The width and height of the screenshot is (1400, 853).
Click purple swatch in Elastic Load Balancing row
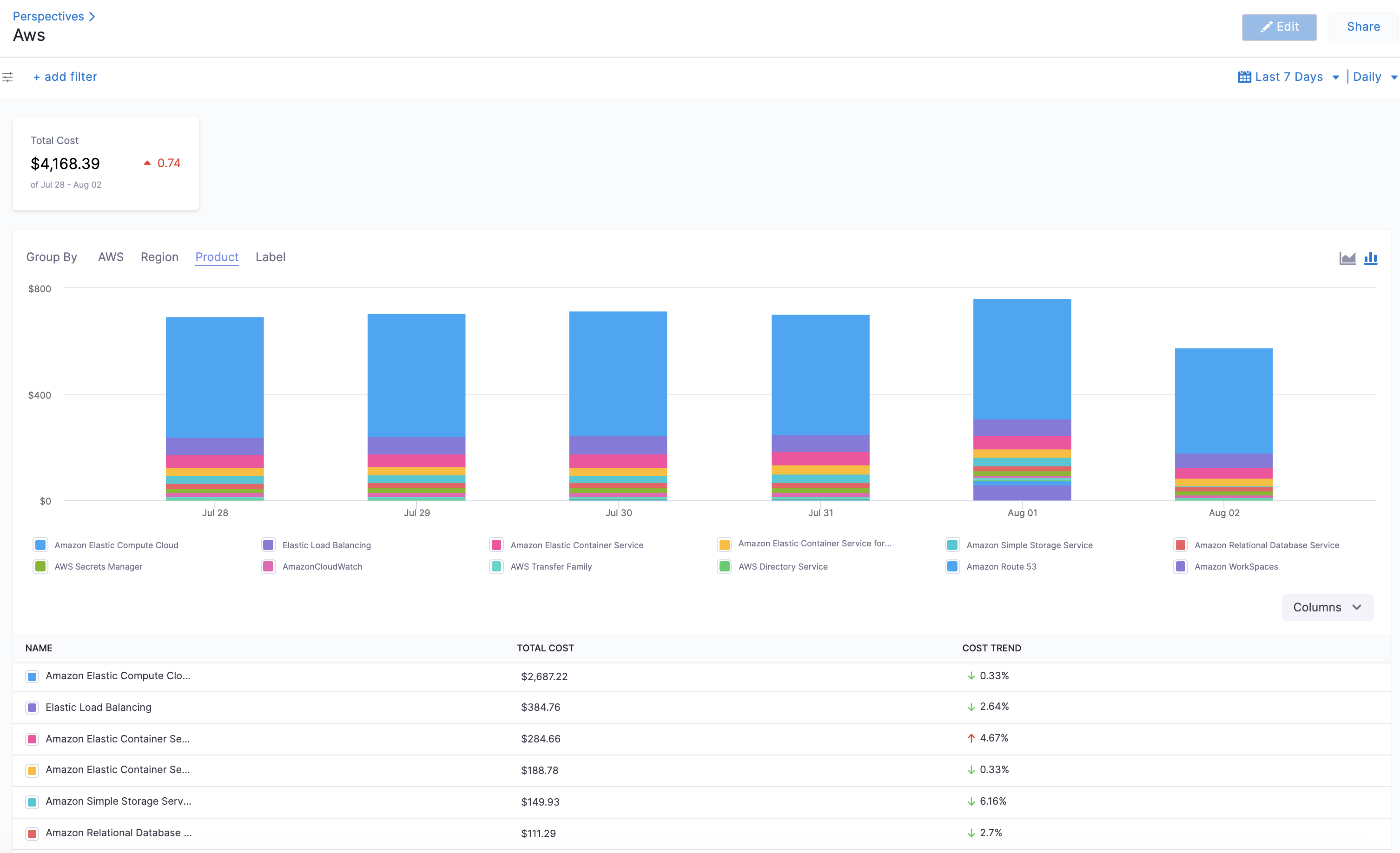click(33, 708)
